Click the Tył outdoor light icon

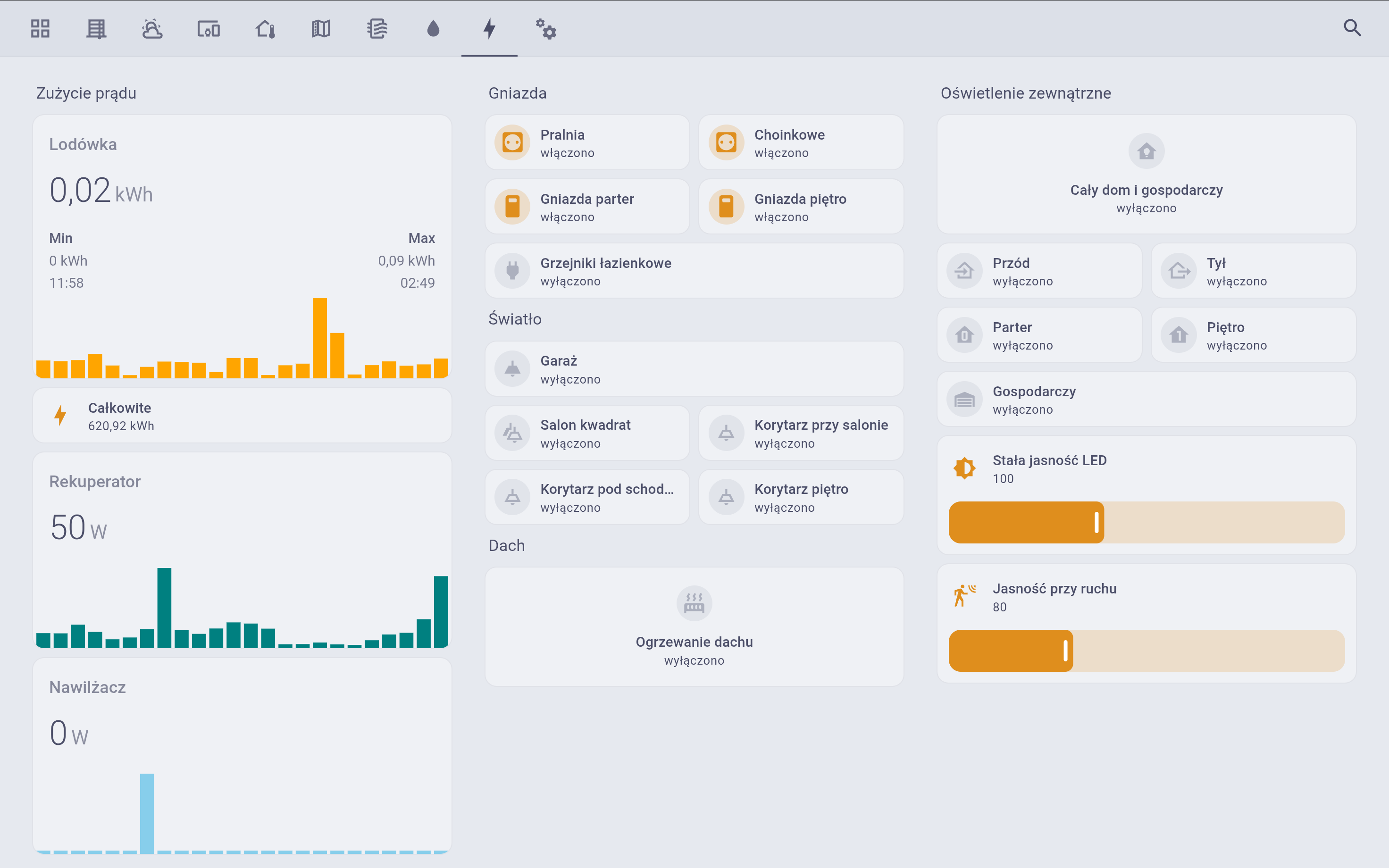[1179, 271]
